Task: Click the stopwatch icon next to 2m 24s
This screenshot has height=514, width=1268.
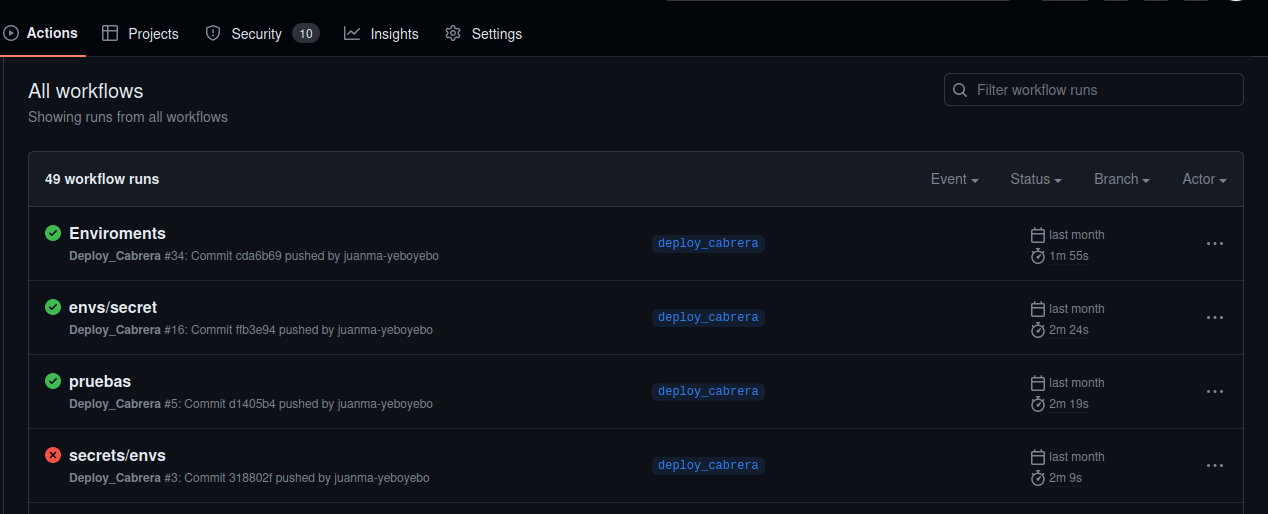Action: tap(1038, 330)
